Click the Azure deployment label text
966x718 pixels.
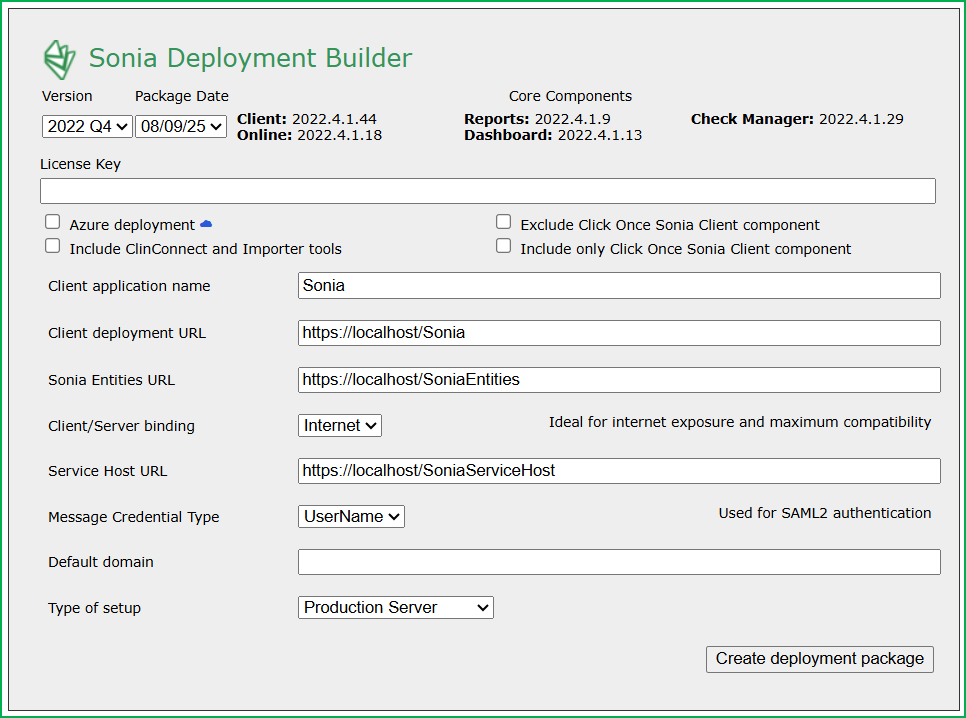[132, 225]
